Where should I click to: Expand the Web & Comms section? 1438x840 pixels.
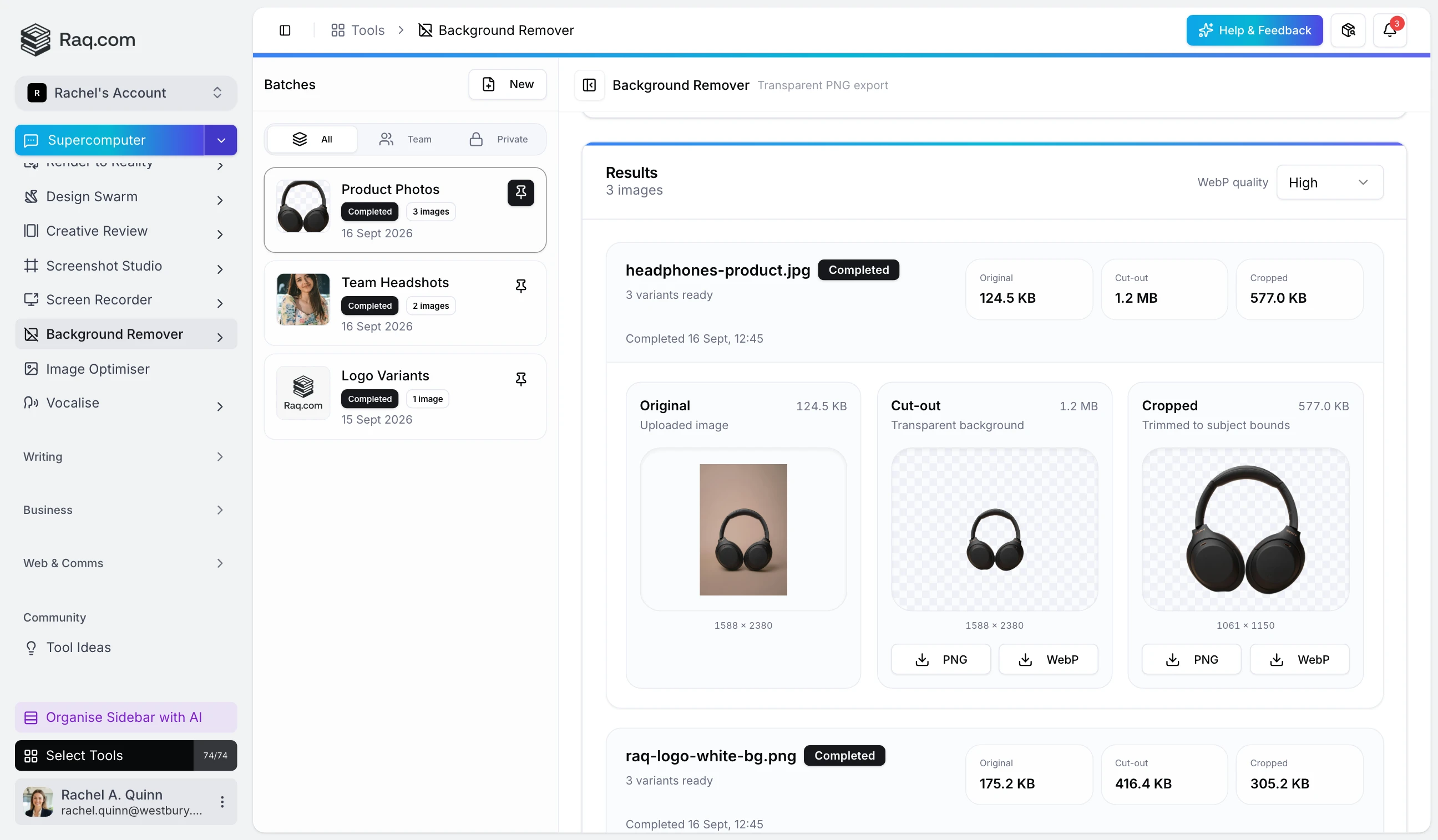(x=125, y=563)
